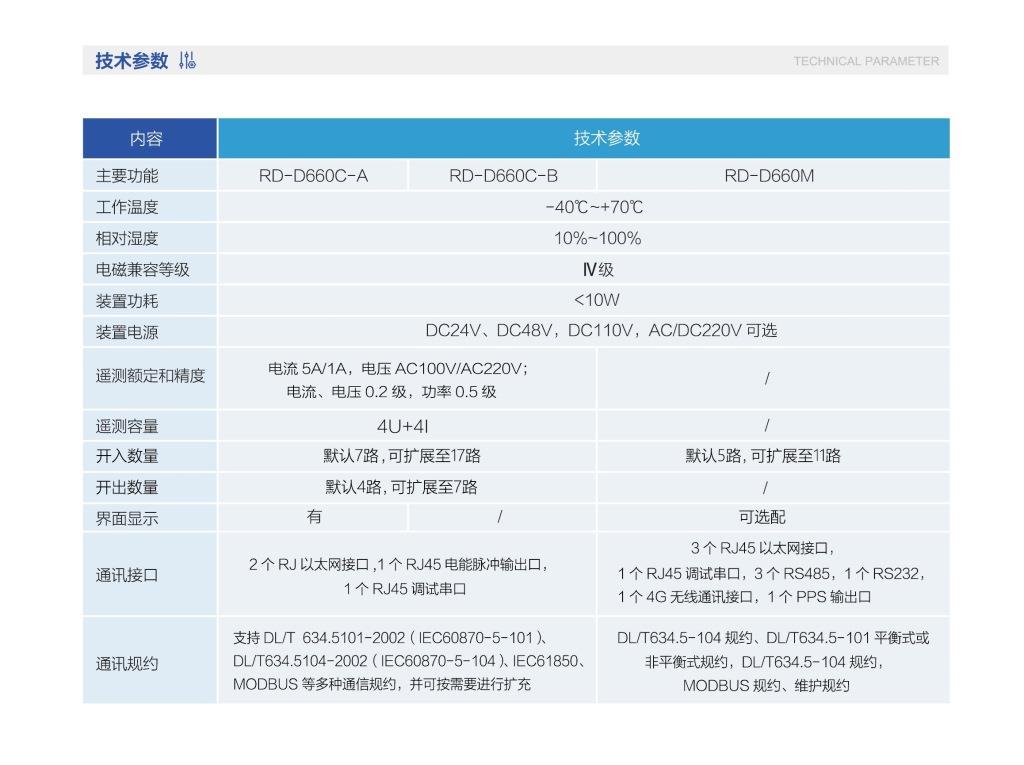Select the 电磁兼容等级 row label
This screenshot has width=1024, height=765.
[x=142, y=270]
